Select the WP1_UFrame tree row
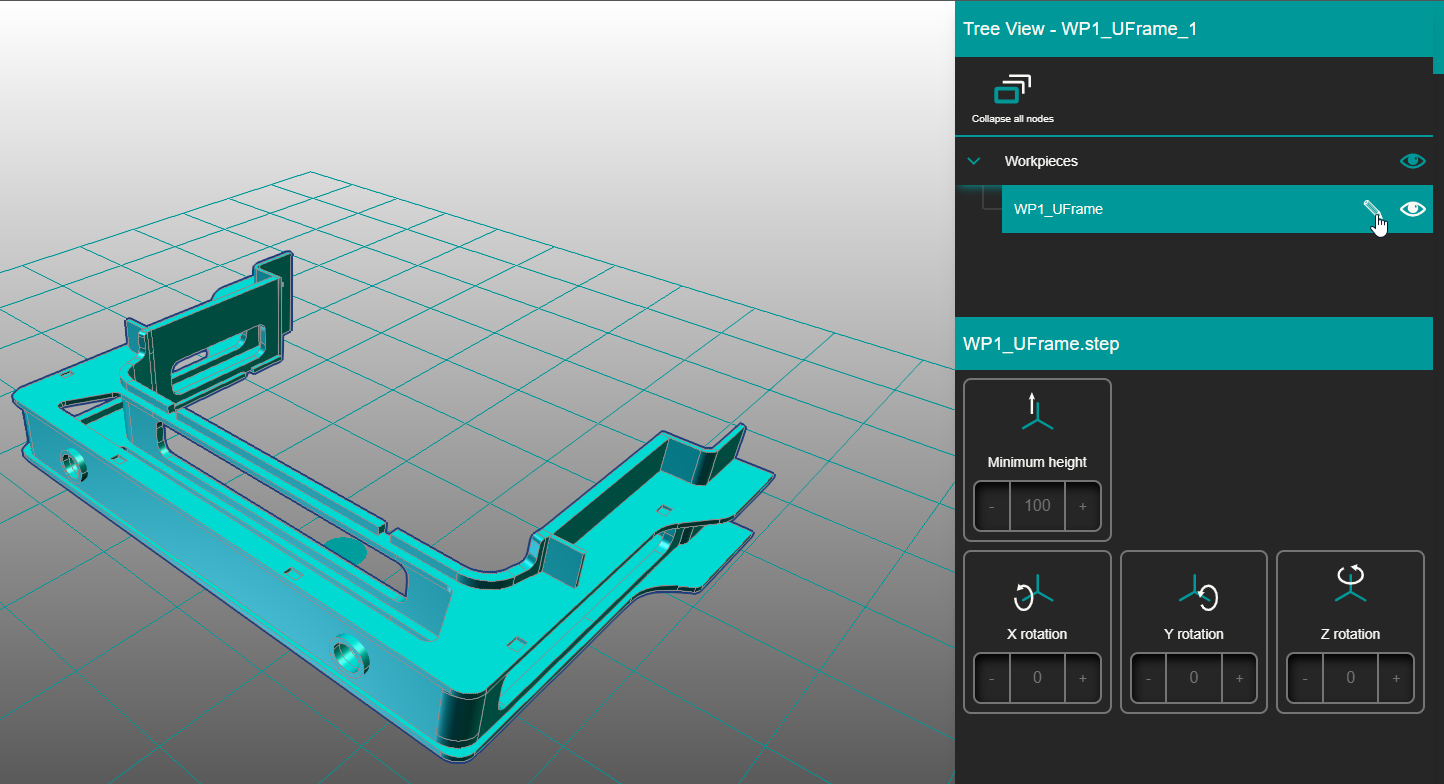 pos(1217,209)
